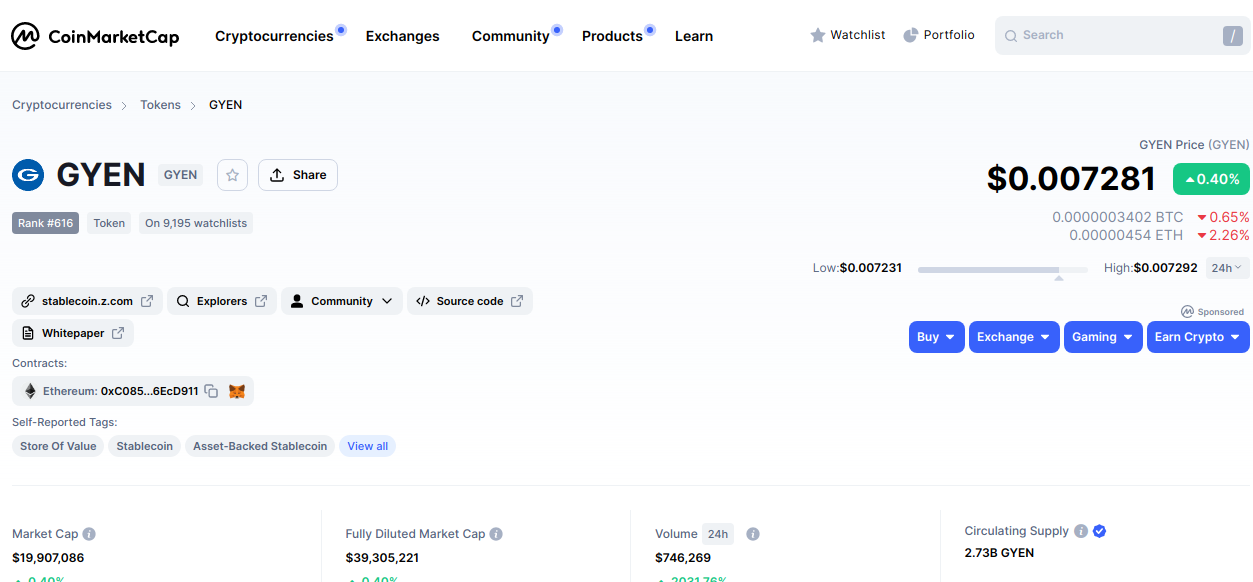Select the Volume 24h badge
Screen dimensions: 1253x582
718,534
